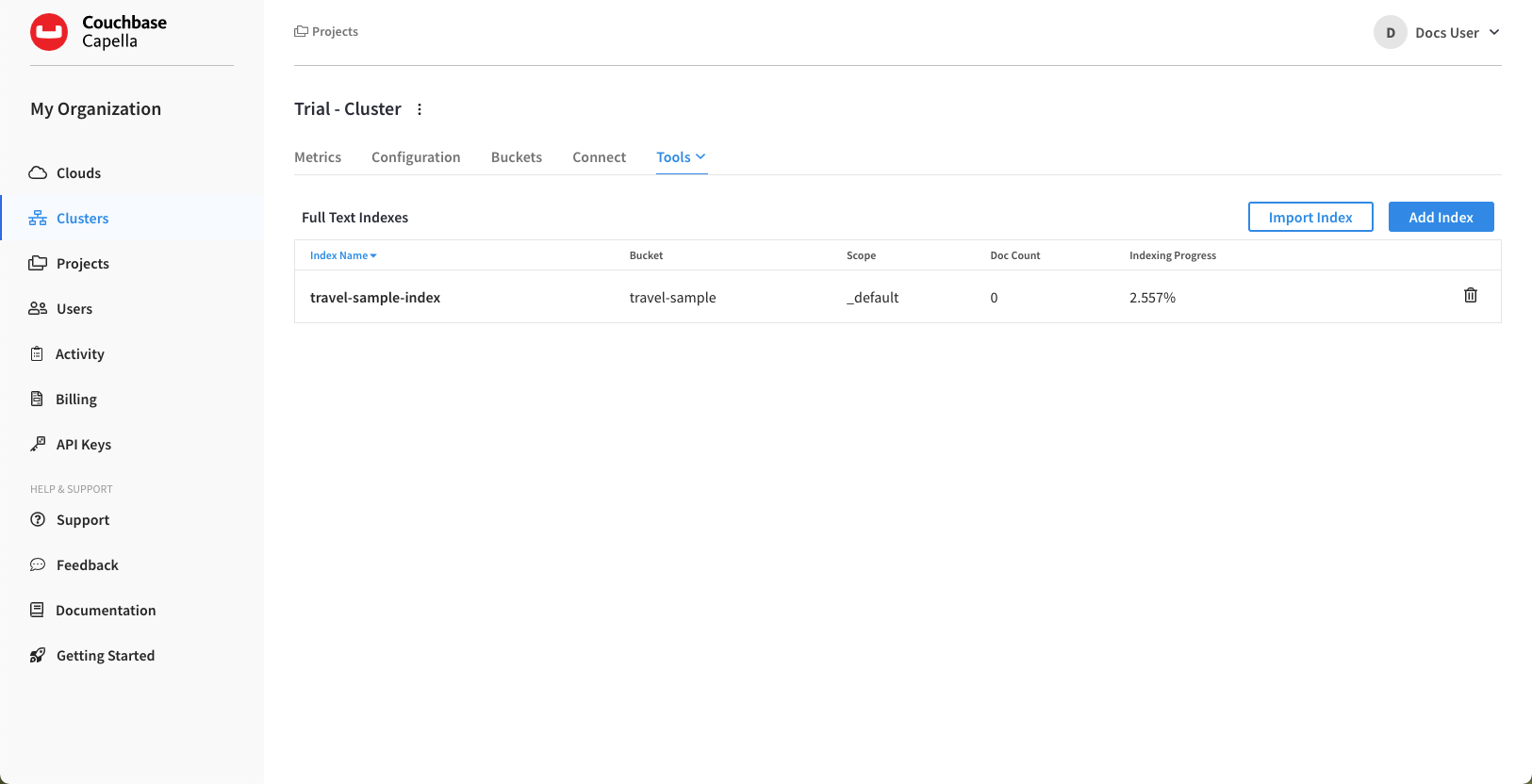Click the Clusters network icon
This screenshot has width=1532, height=784.
tap(38, 218)
